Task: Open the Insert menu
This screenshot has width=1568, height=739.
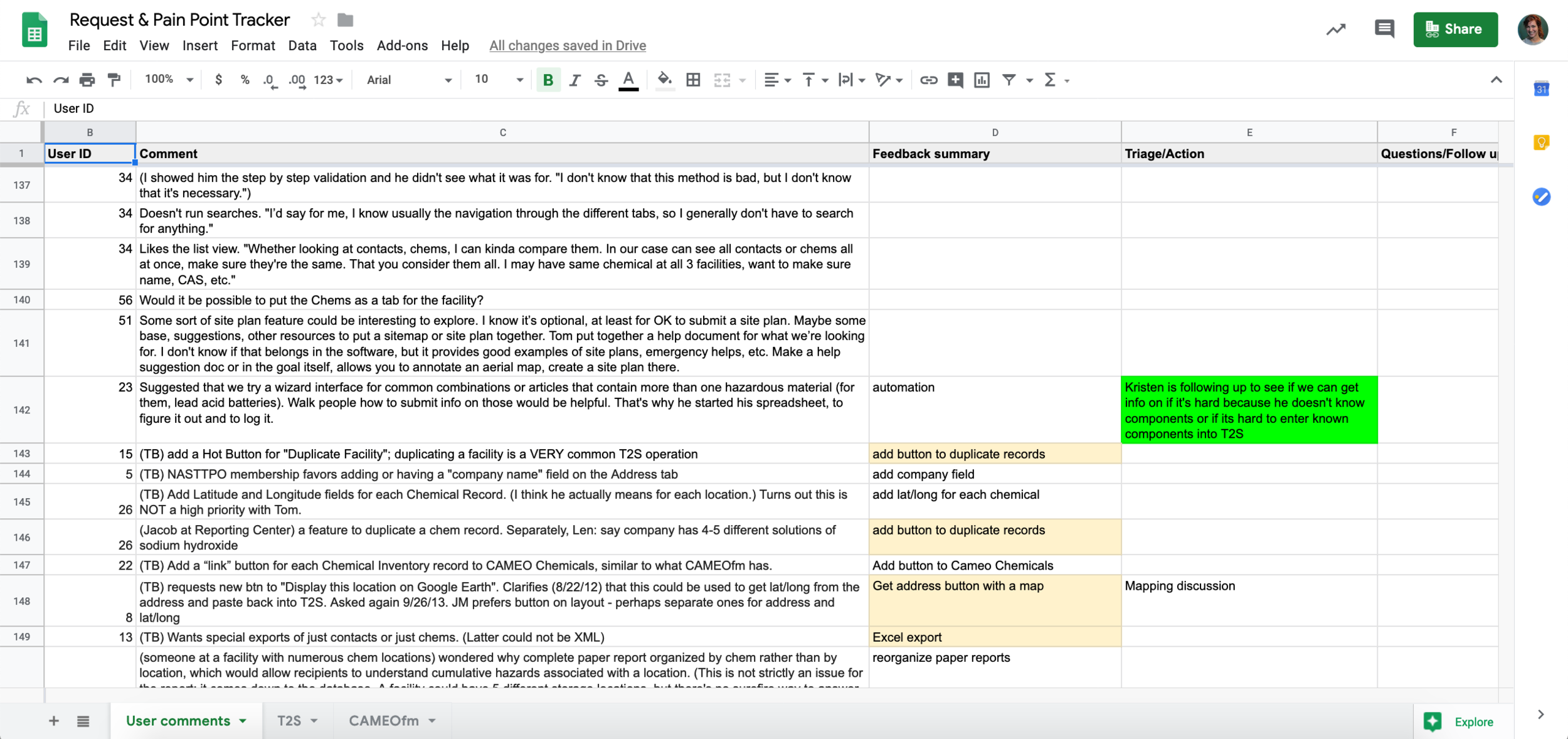Action: coord(200,46)
